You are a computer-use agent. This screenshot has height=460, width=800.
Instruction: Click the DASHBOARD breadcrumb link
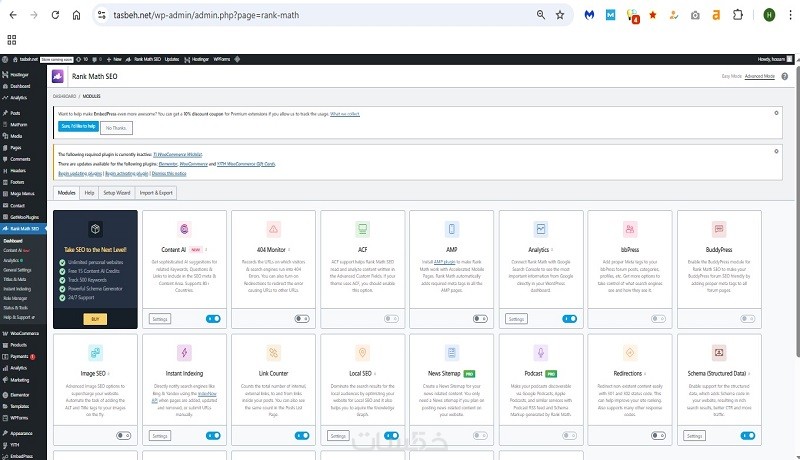tap(64, 96)
